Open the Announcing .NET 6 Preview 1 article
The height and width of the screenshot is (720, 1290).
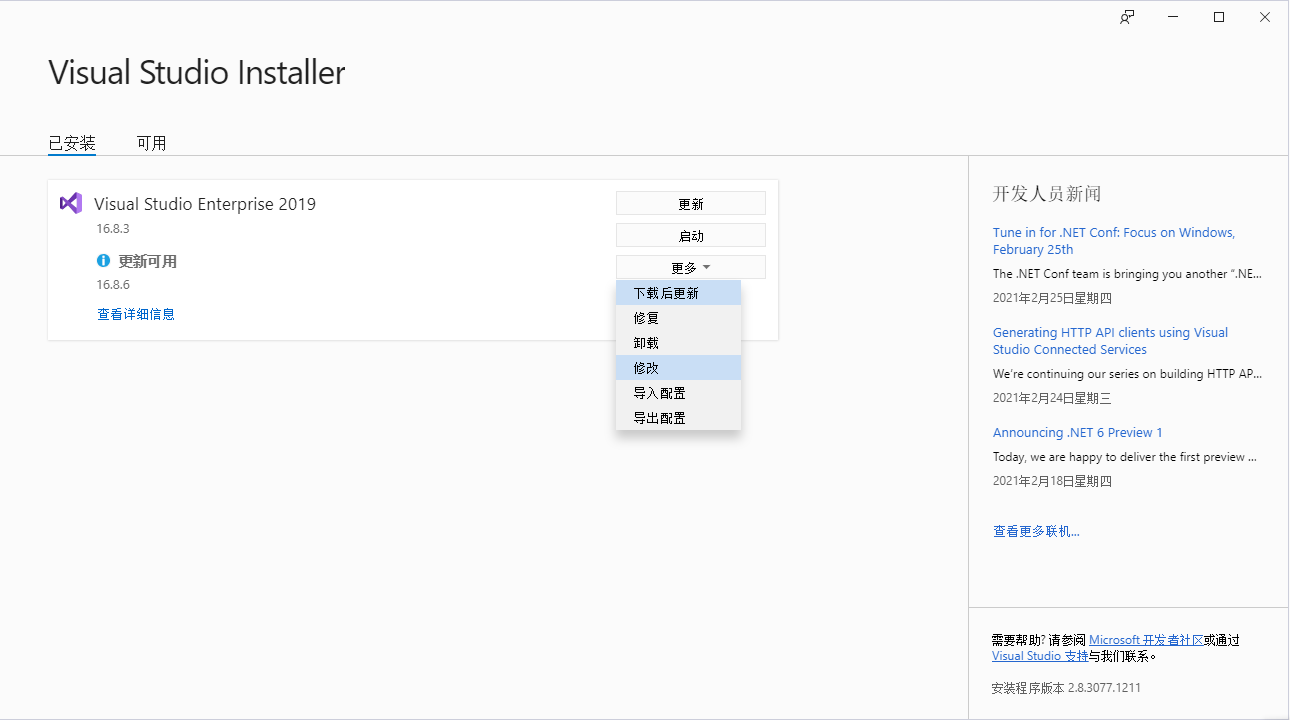click(1077, 432)
